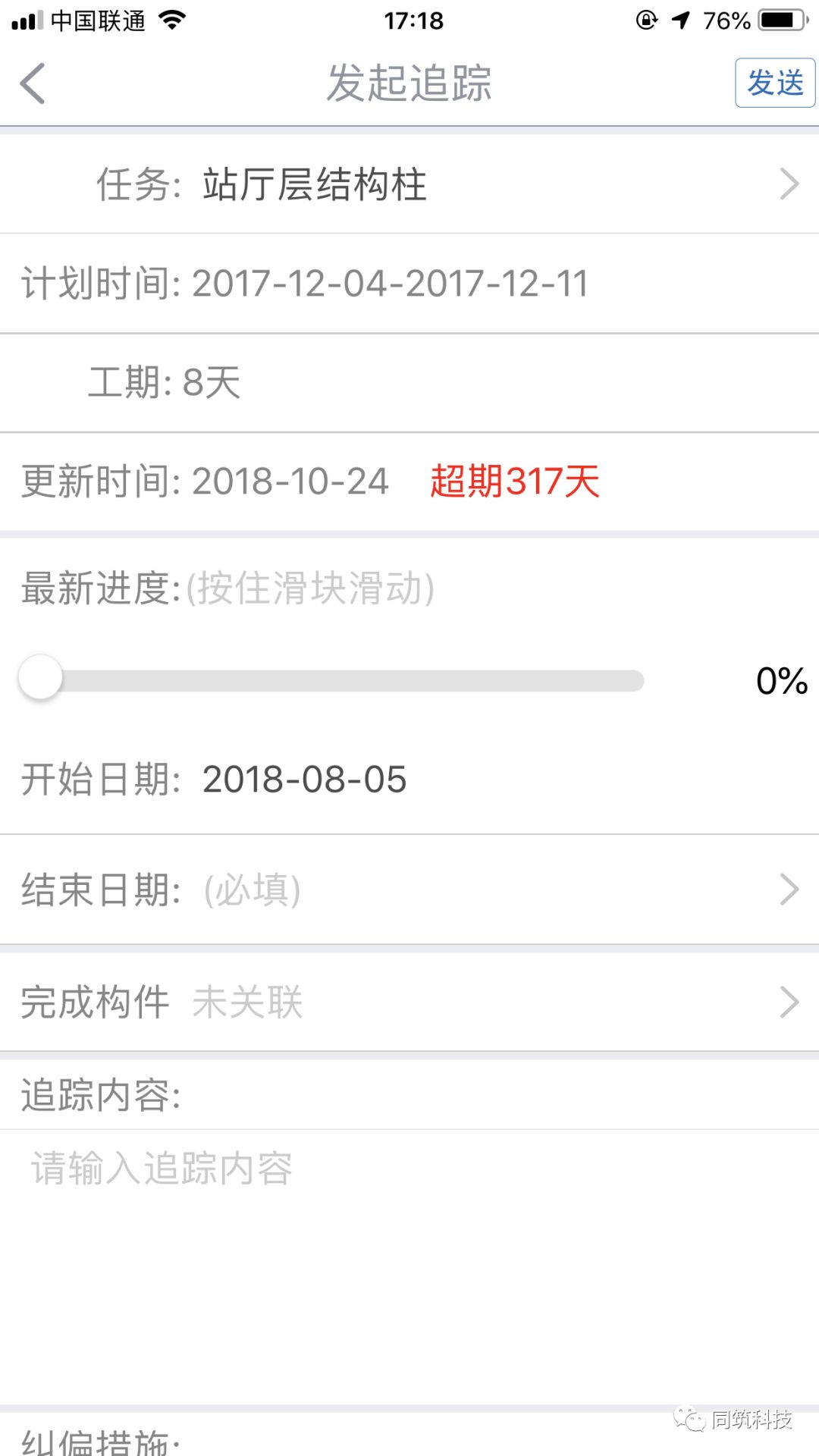Image resolution: width=819 pixels, height=1456 pixels.
Task: Tap the 未关联 component status text
Action: (x=247, y=1003)
